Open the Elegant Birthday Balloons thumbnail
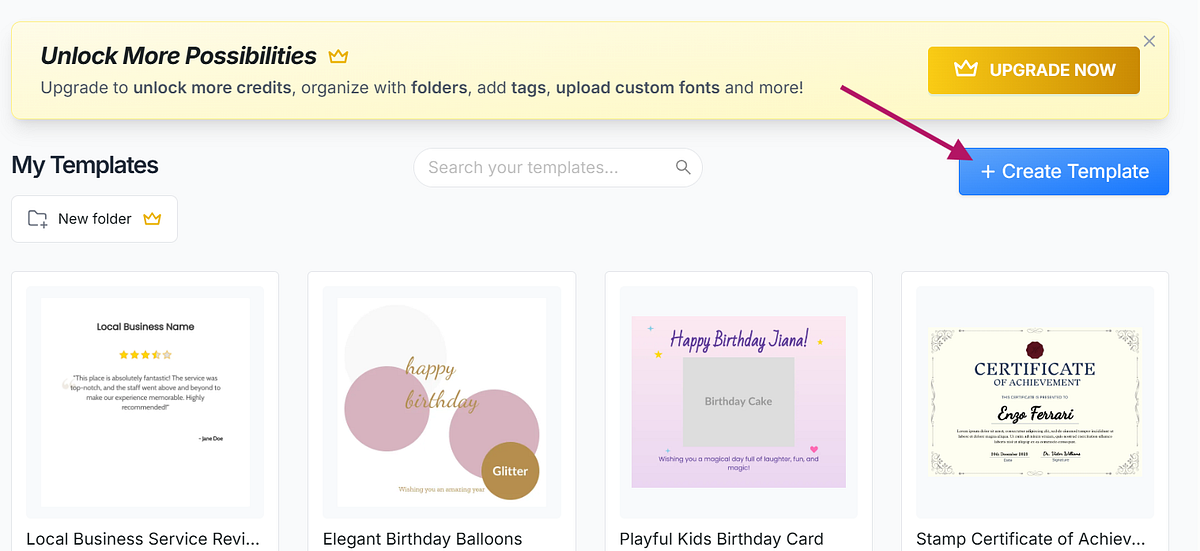Image resolution: width=1200 pixels, height=551 pixels. tap(442, 401)
